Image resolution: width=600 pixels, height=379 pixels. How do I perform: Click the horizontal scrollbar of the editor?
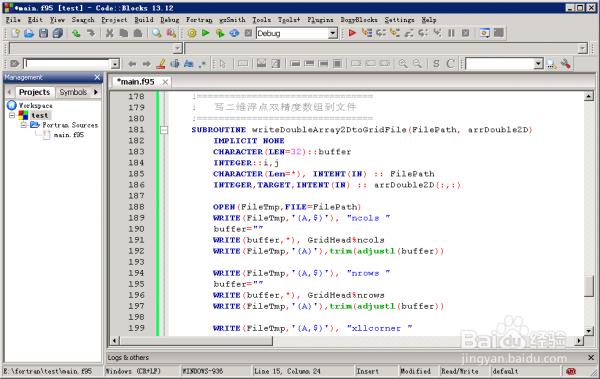tap(348, 340)
